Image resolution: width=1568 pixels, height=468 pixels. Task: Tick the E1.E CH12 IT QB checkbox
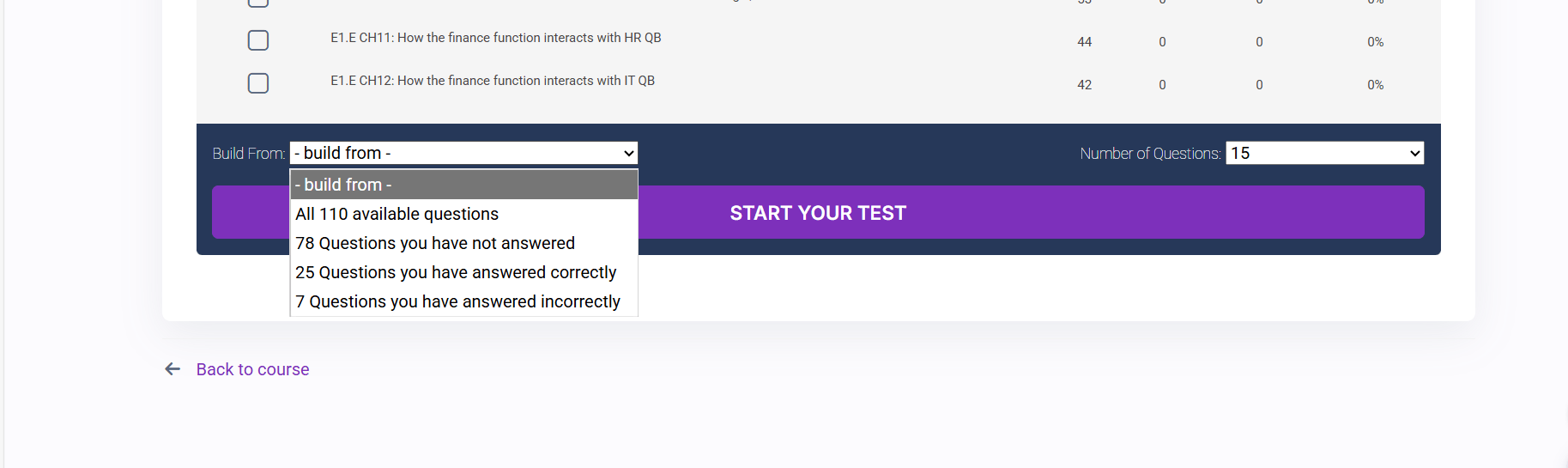point(258,83)
